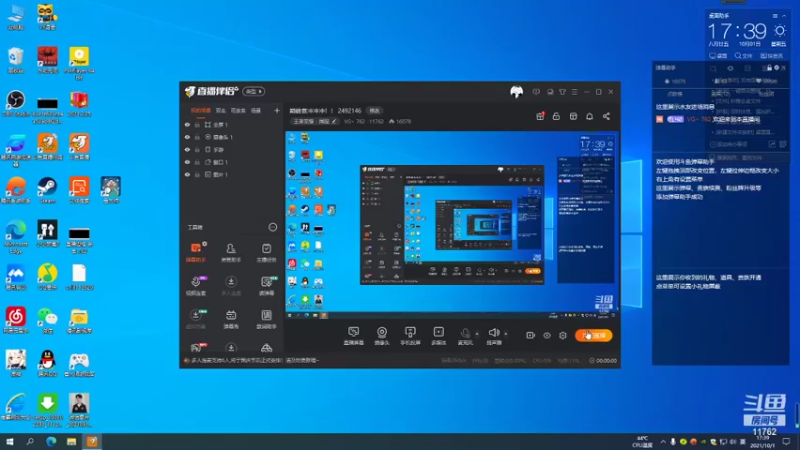
Task: Select the active orange scene tab
Action: (201, 110)
